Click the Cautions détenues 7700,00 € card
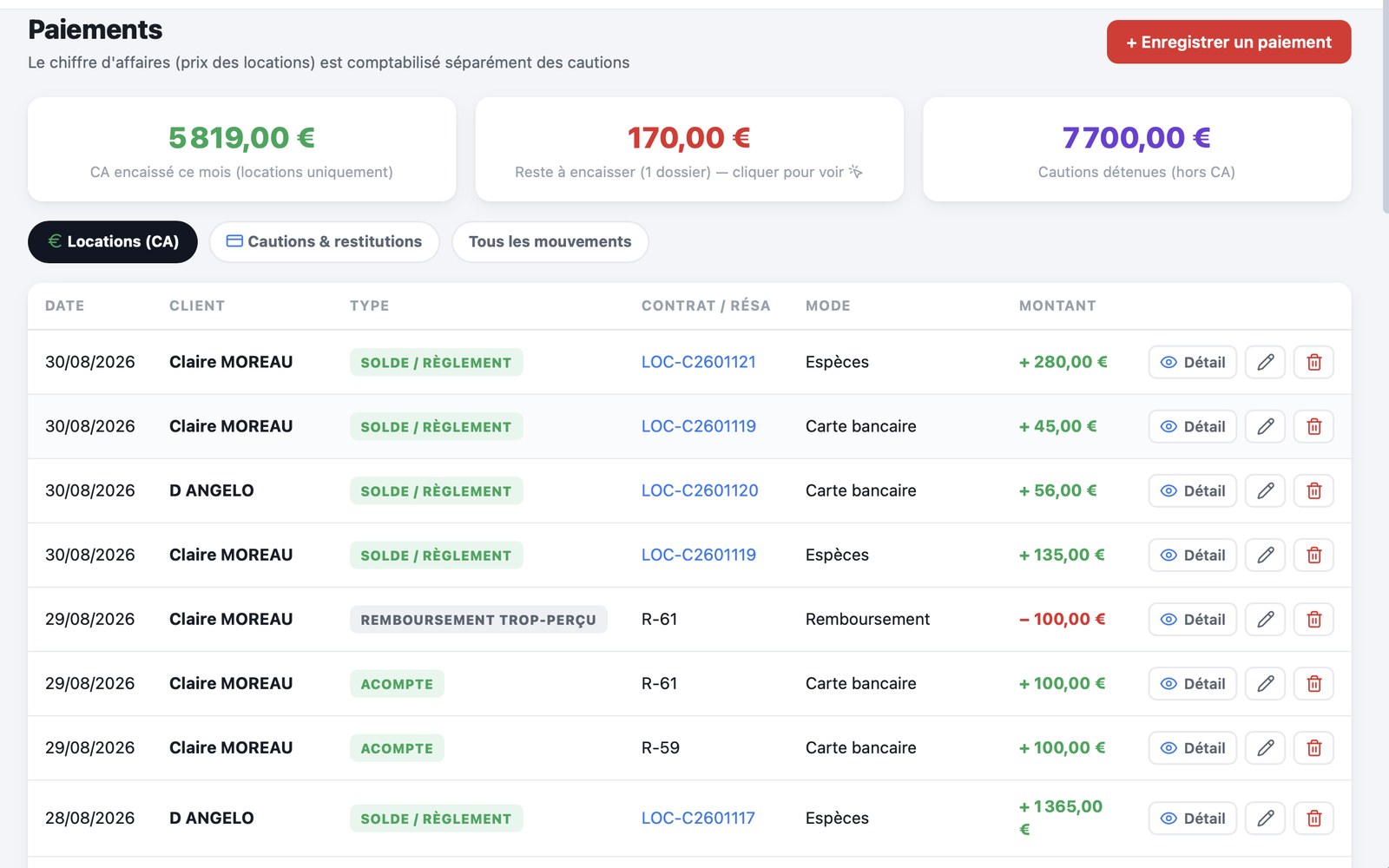The image size is (1389, 868). [x=1136, y=149]
